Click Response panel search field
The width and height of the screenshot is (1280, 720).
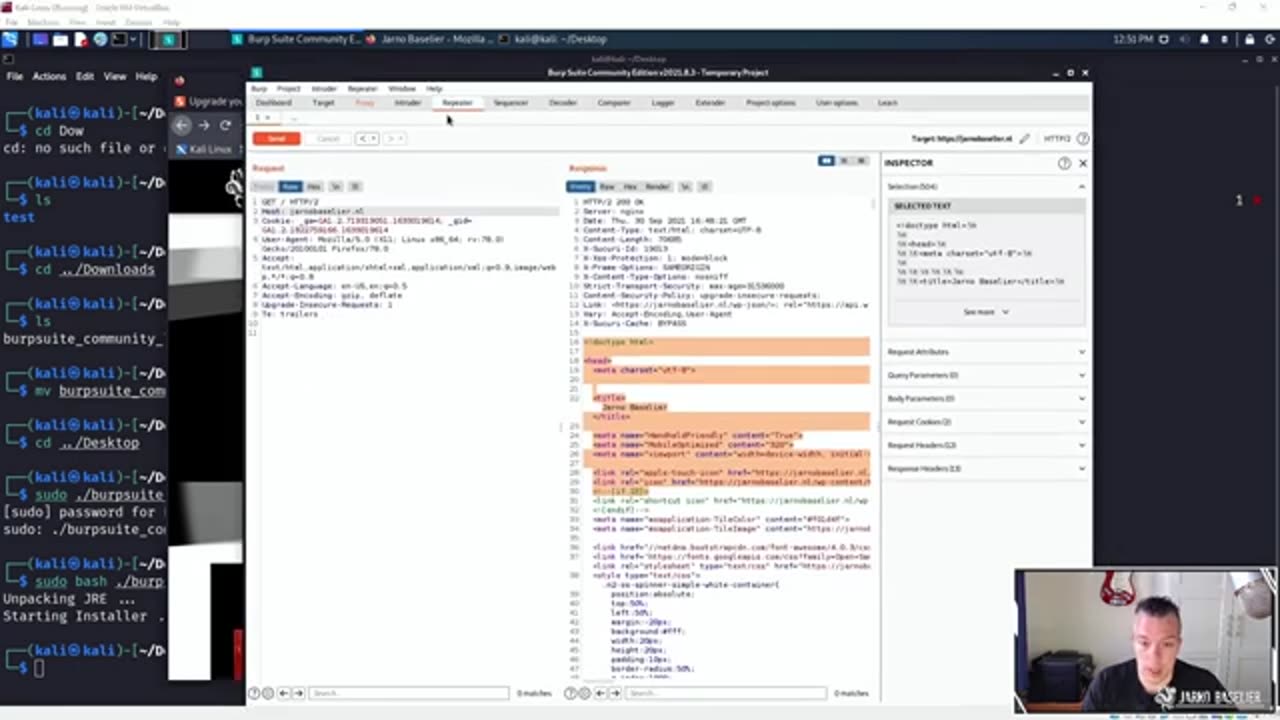click(x=726, y=693)
